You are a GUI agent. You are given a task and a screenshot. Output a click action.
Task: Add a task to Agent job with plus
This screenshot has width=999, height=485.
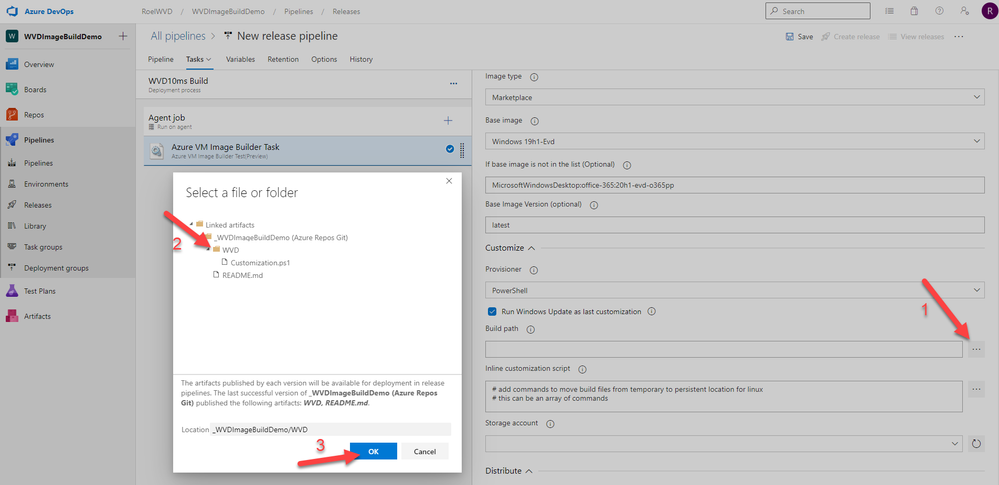tap(448, 120)
